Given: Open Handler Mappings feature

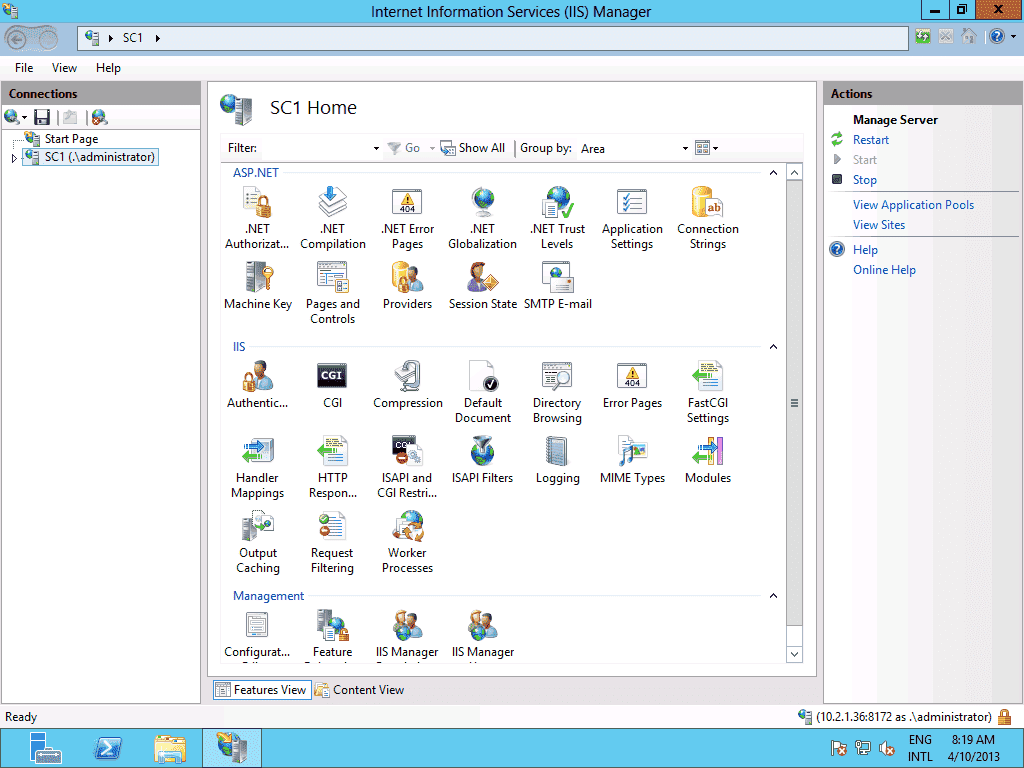Looking at the screenshot, I should (x=257, y=467).
